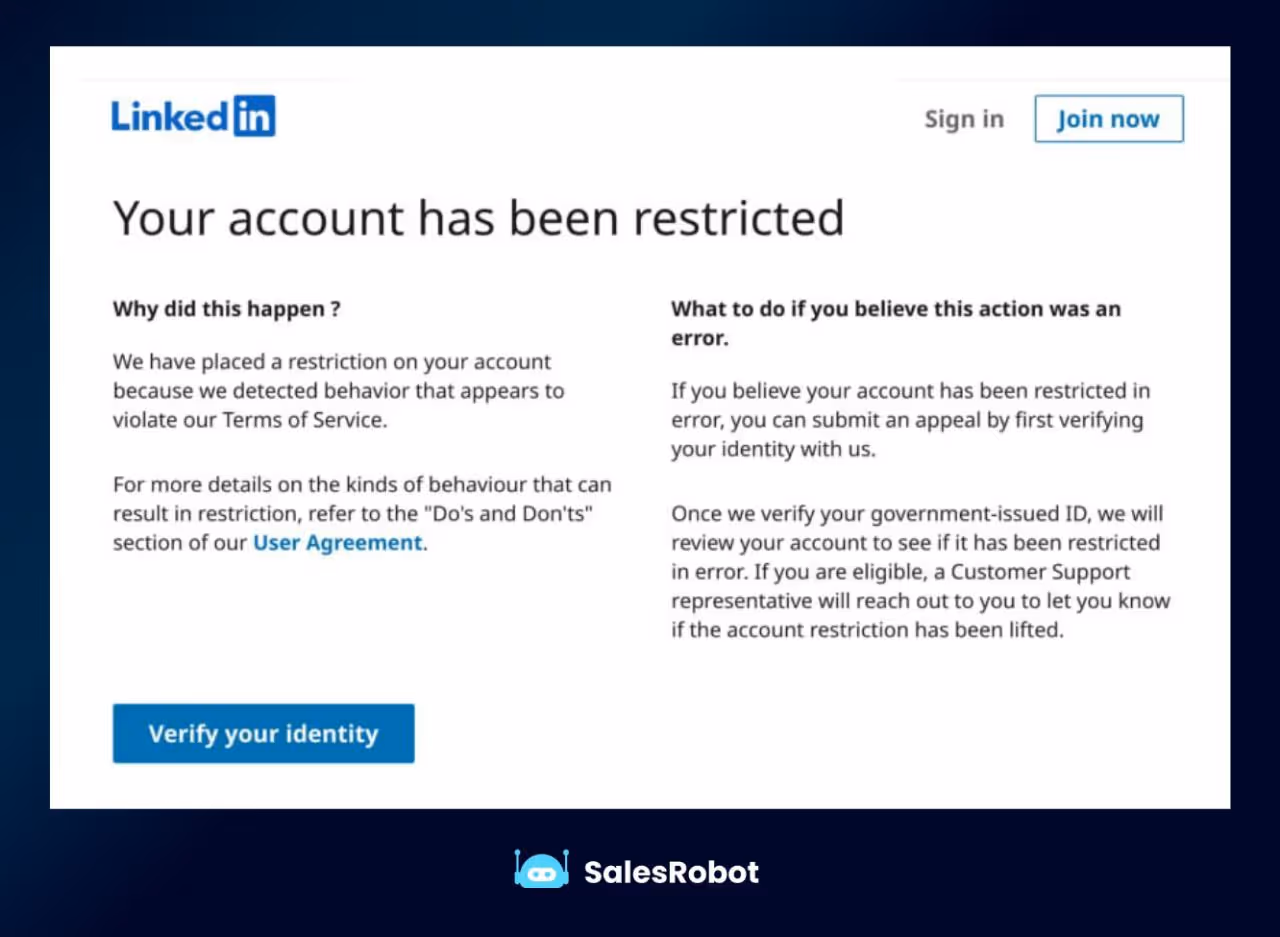Select the "Why did this happen ?" heading

point(226,309)
